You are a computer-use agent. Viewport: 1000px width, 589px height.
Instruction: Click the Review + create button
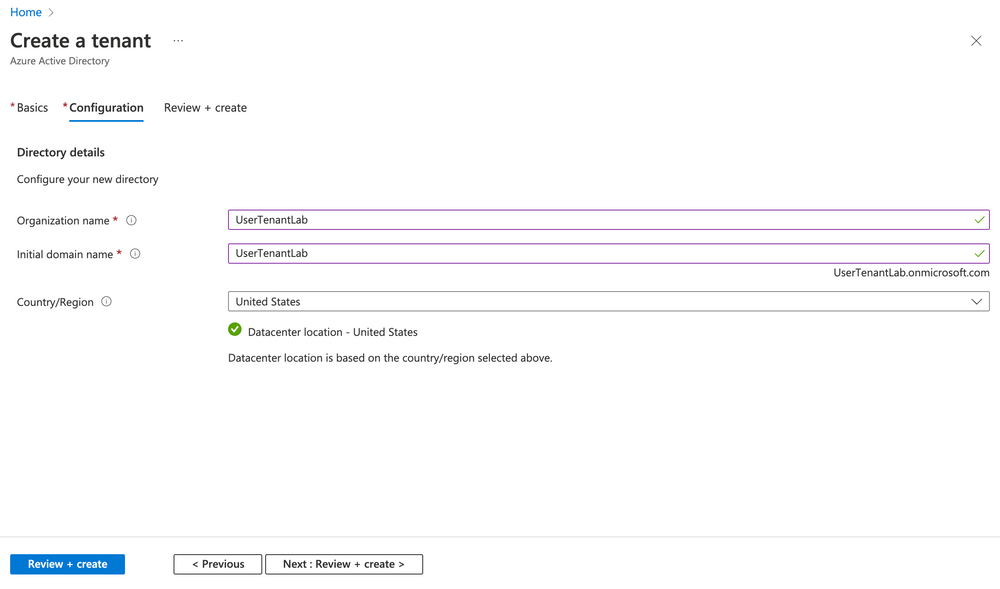click(x=67, y=564)
